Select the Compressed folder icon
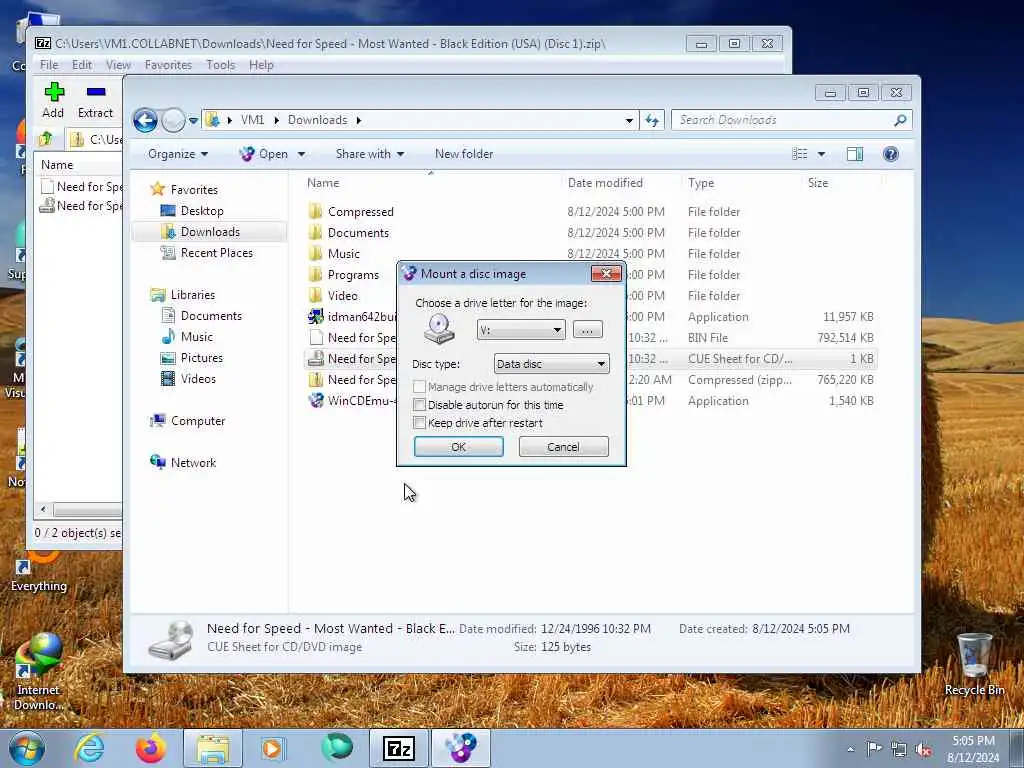The image size is (1024, 768). [x=315, y=211]
